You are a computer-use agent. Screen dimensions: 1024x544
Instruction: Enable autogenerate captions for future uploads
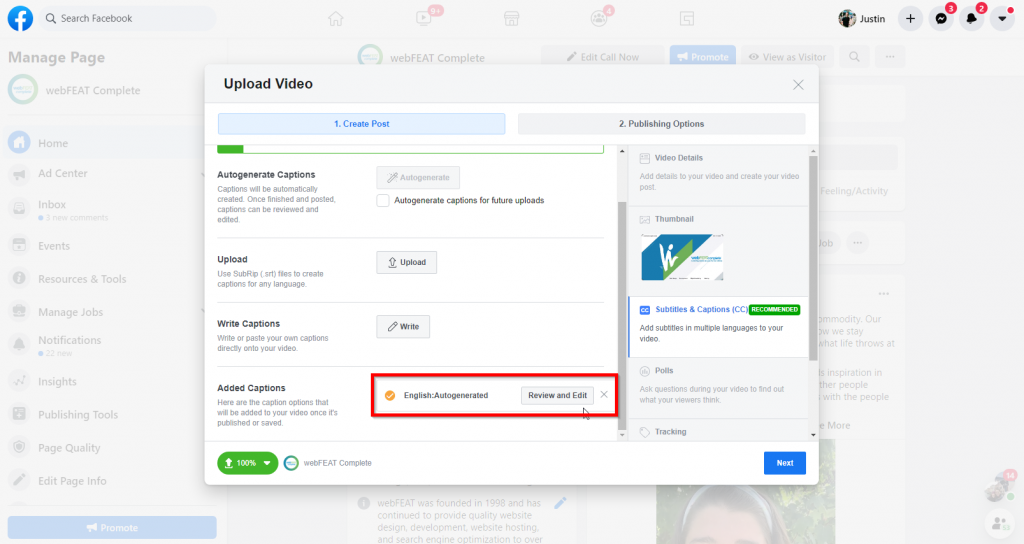pos(383,200)
